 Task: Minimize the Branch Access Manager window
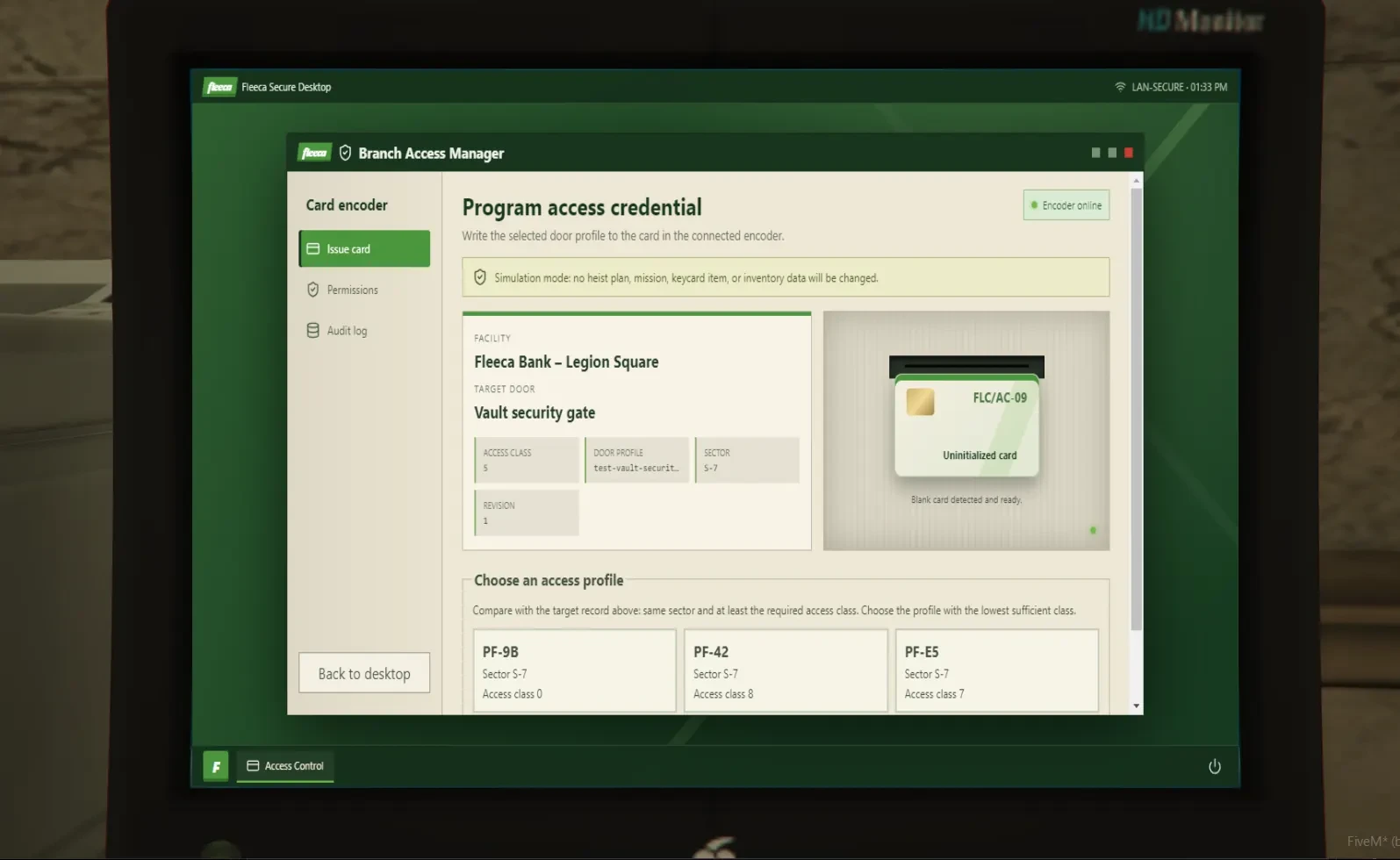1095,153
